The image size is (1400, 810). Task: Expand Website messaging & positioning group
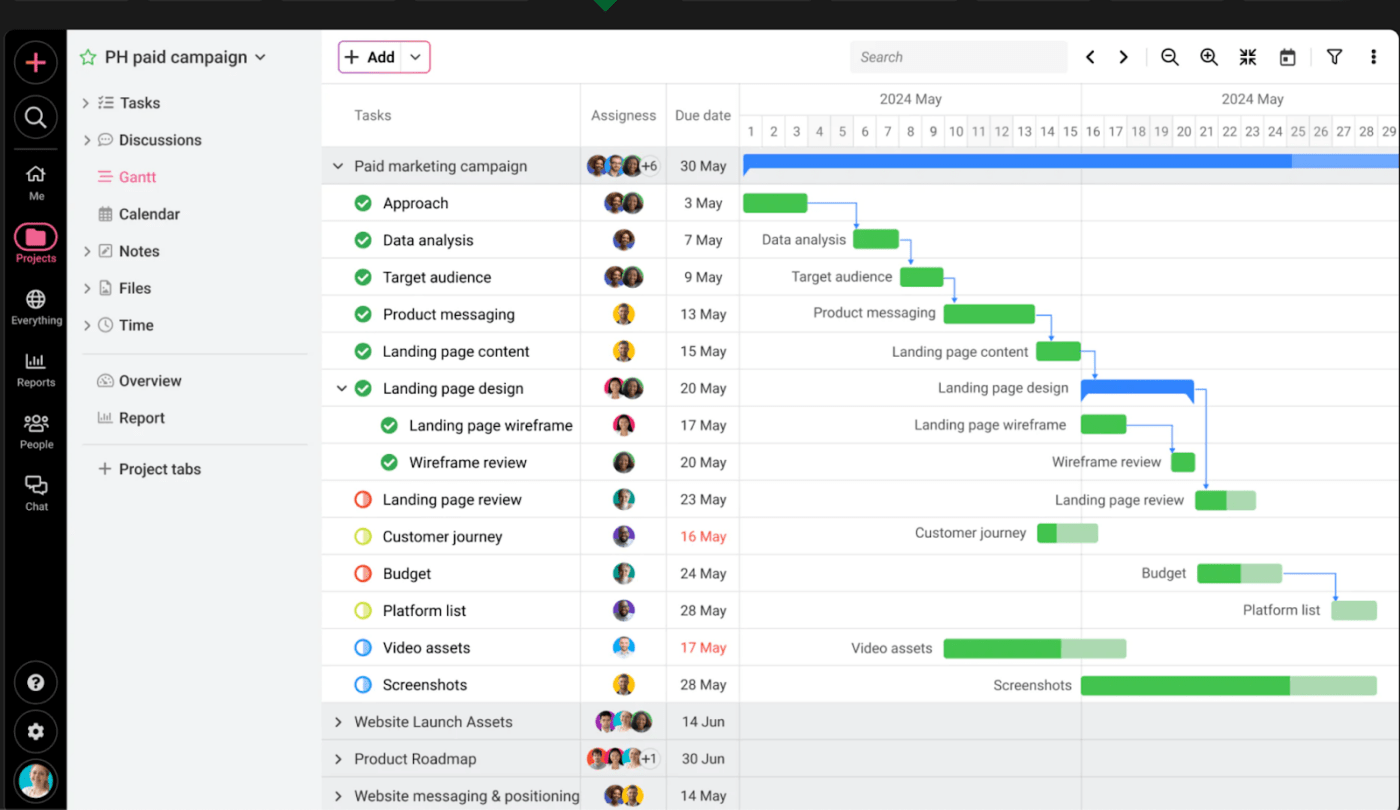[338, 796]
